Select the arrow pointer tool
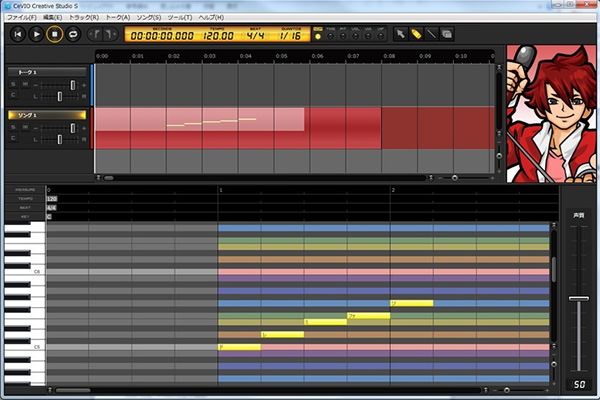600x400 pixels. click(401, 34)
